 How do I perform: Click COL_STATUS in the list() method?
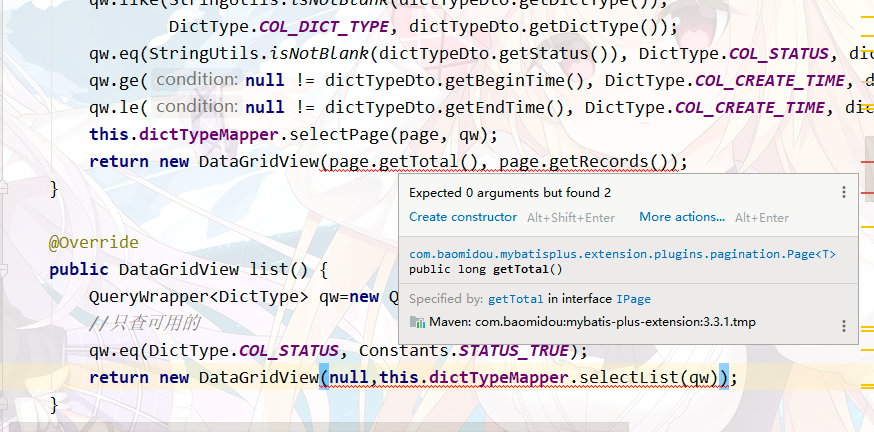pos(288,351)
